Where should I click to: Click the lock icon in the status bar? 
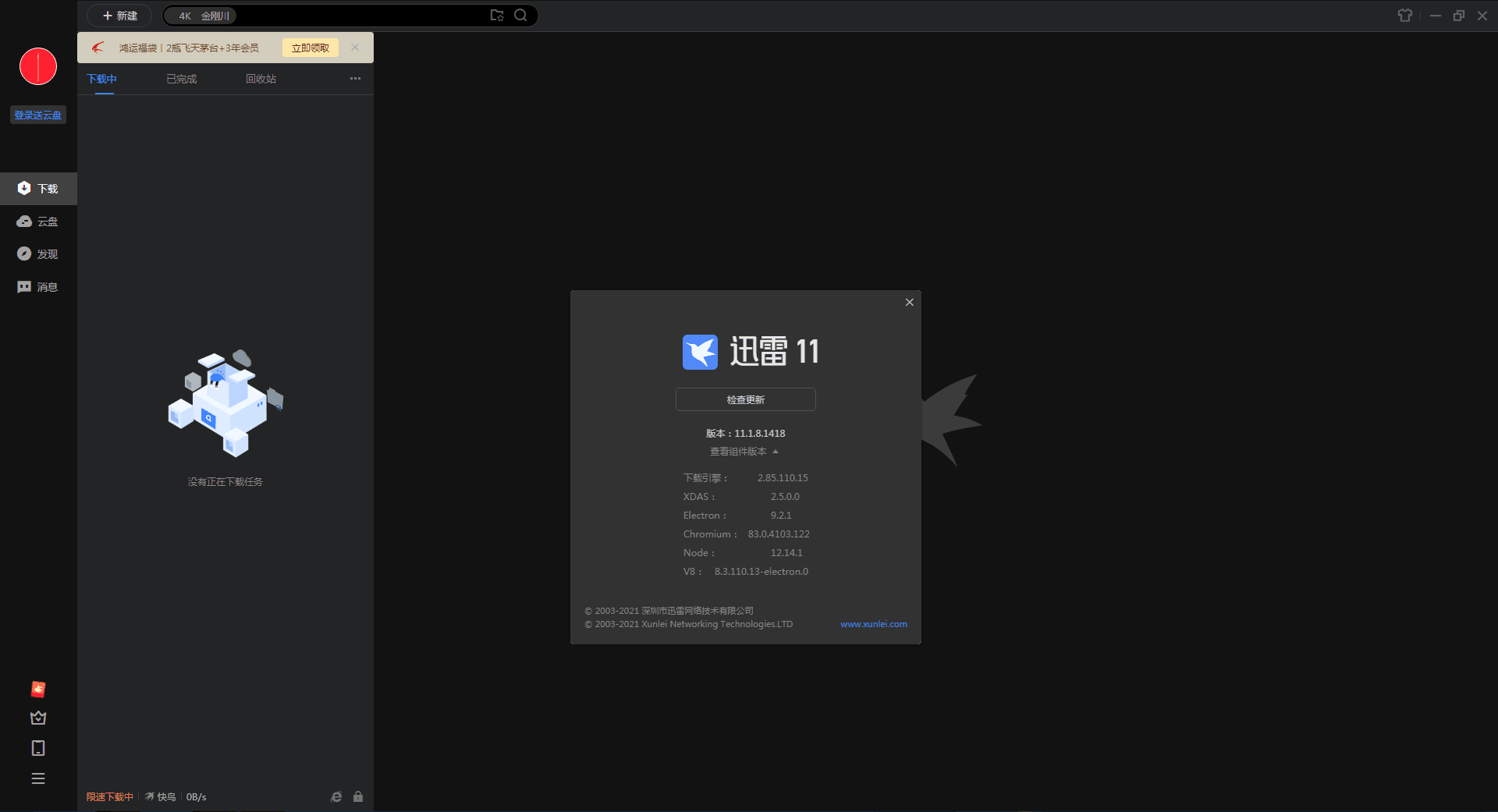(359, 796)
